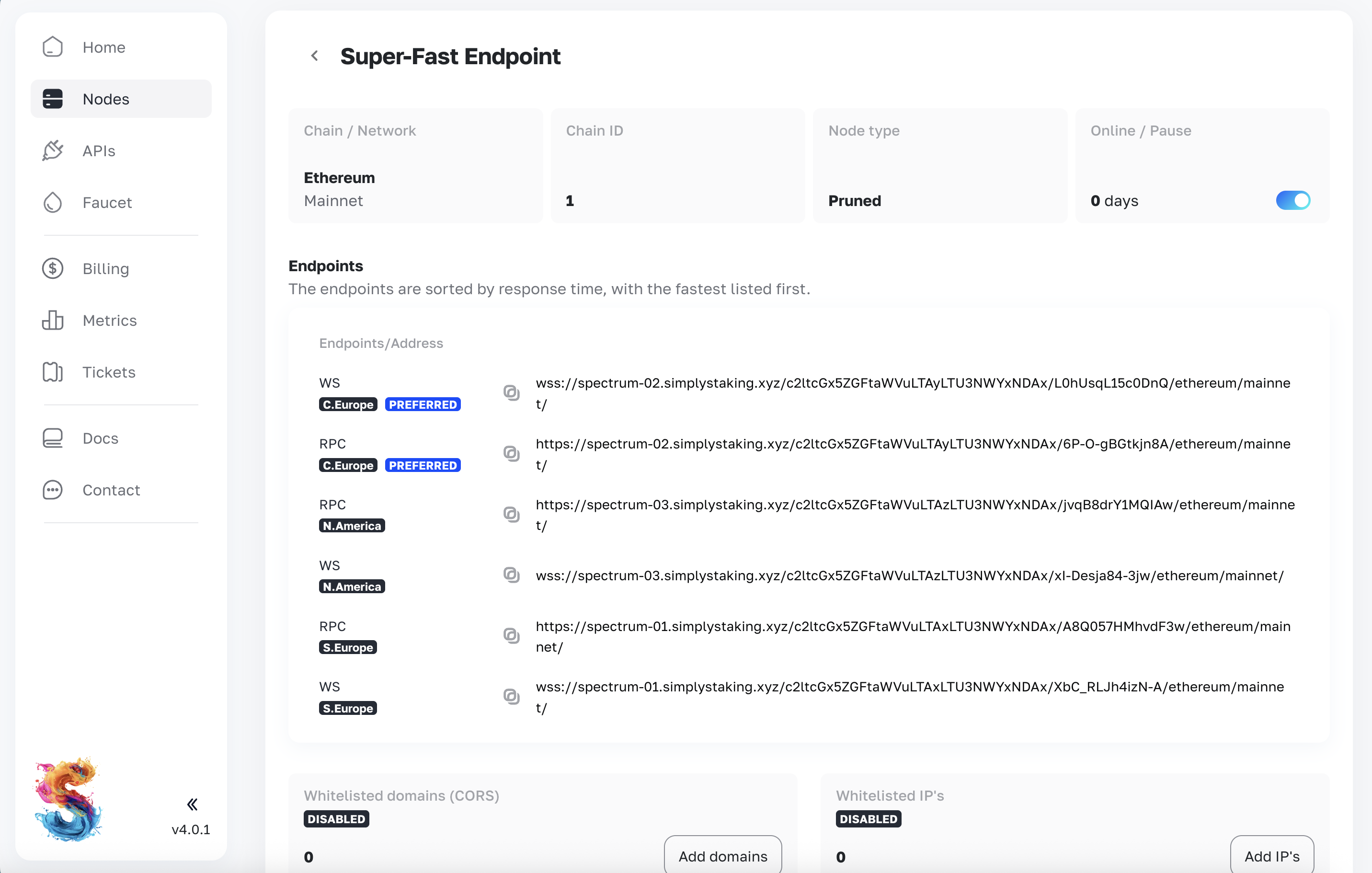Screen dimensions: 1372x873
Task: Open the Home menu item
Action: point(121,47)
